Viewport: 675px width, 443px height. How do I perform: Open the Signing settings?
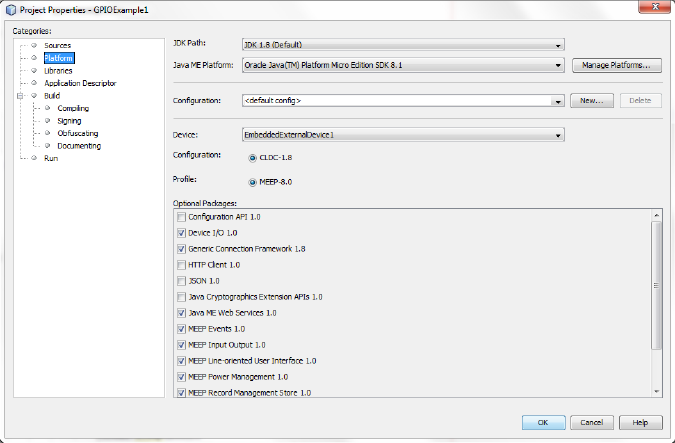click(x=69, y=121)
